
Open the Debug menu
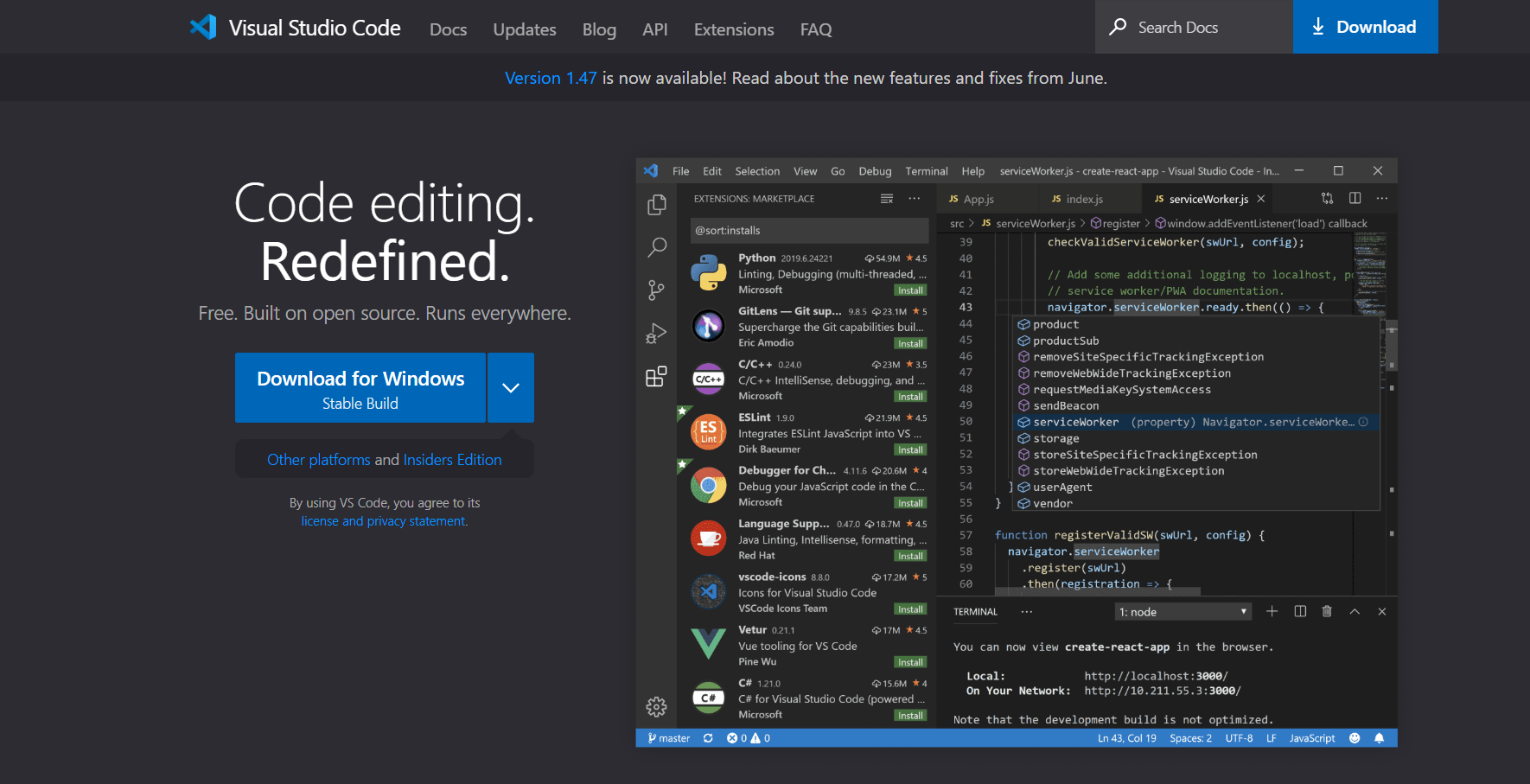875,171
